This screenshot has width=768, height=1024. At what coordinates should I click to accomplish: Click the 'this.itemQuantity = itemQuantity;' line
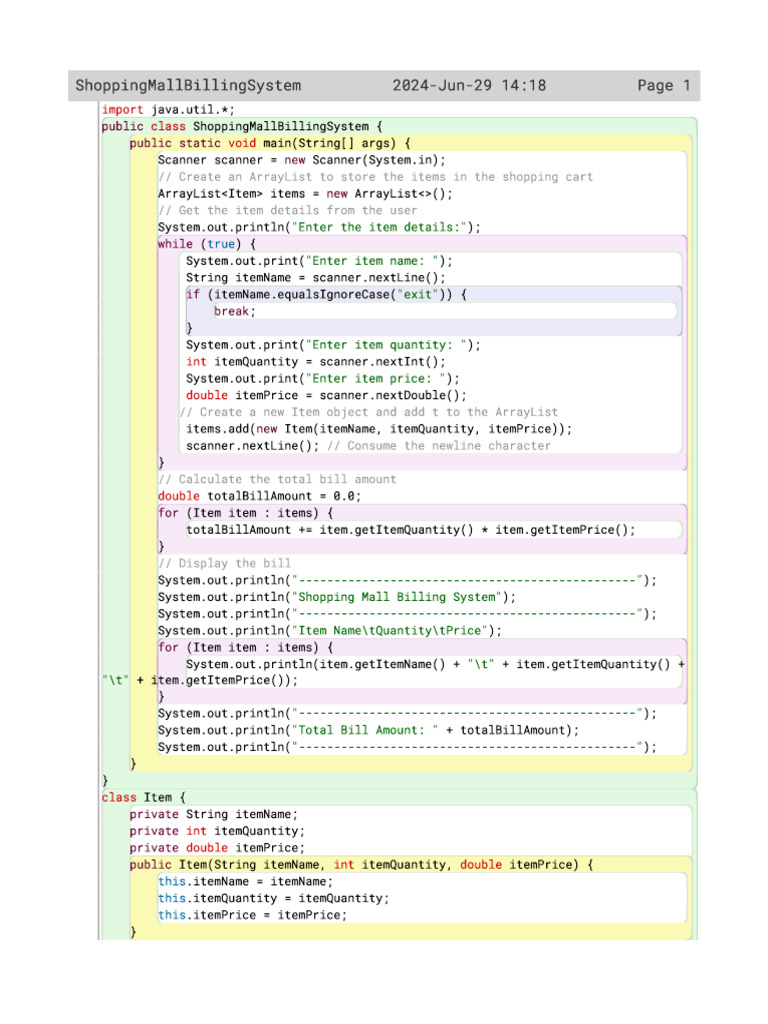point(273,899)
